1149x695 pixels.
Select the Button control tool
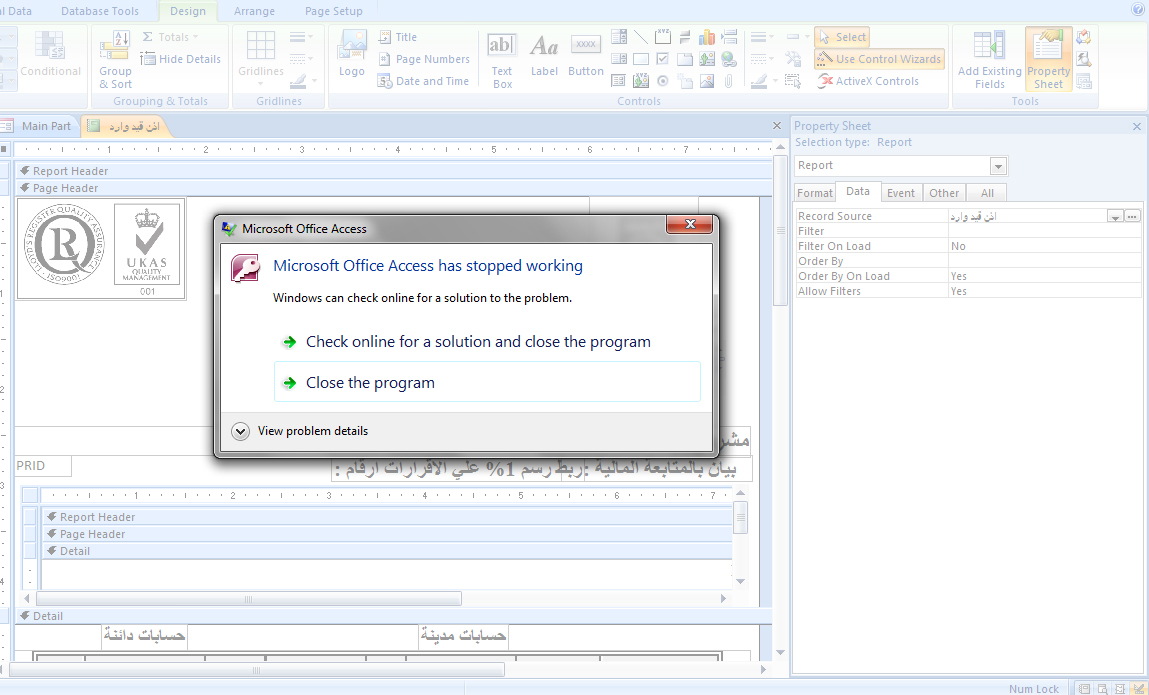click(x=585, y=54)
